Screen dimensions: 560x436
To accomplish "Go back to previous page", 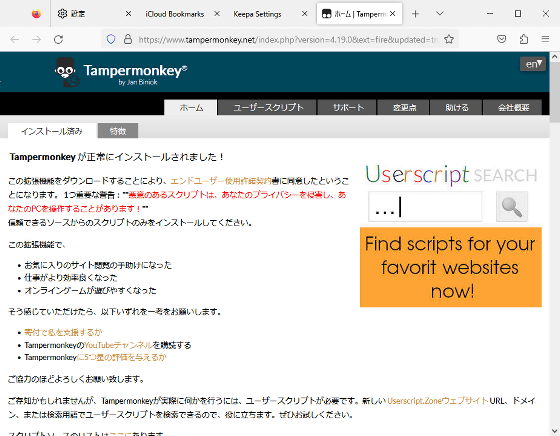I will pyautogui.click(x=15, y=39).
